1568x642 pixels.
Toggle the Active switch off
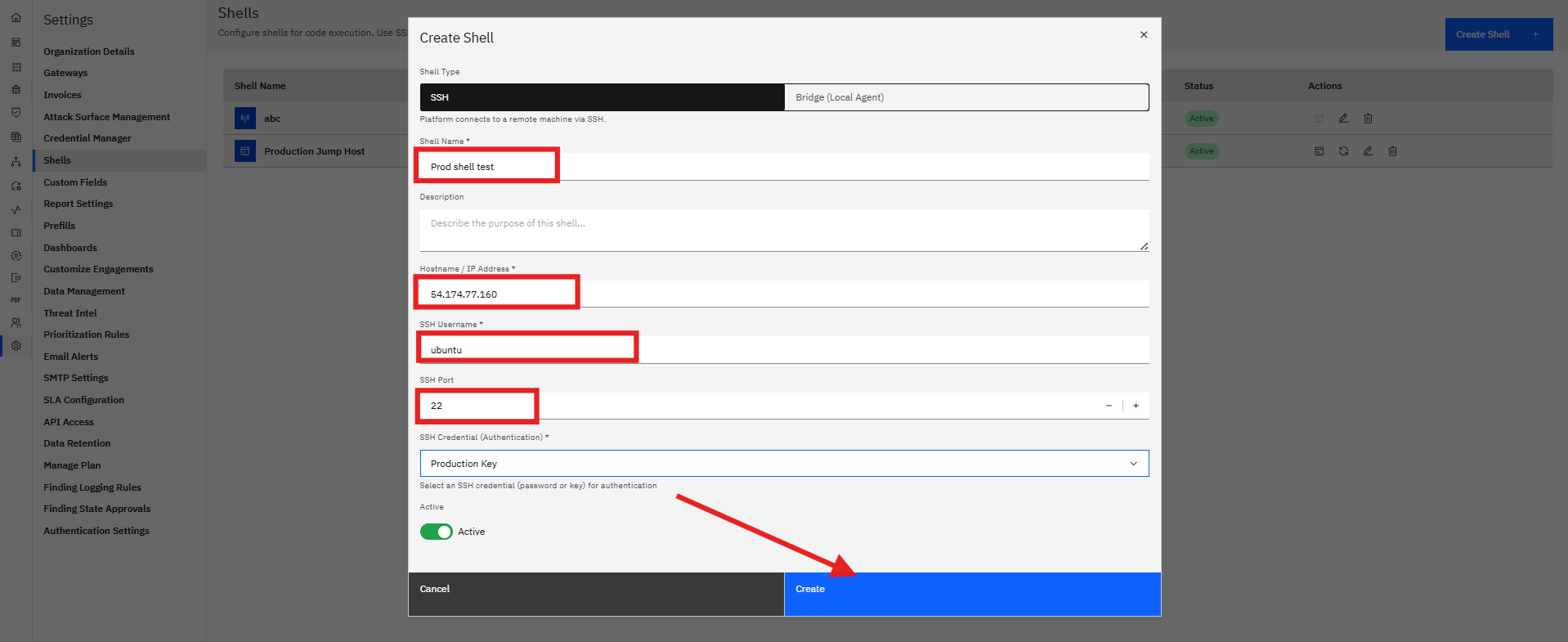pyautogui.click(x=436, y=532)
